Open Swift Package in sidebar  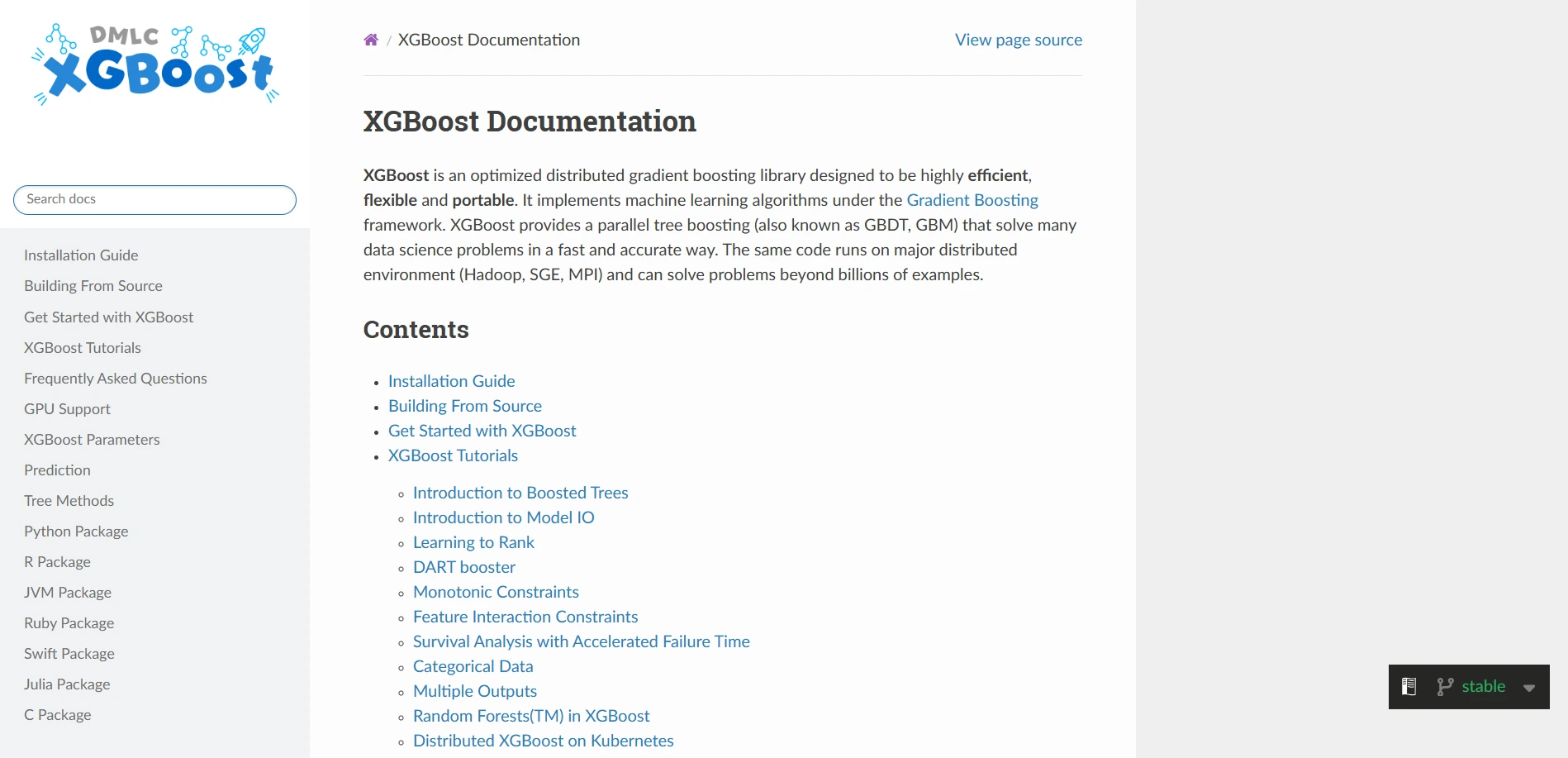[69, 654]
